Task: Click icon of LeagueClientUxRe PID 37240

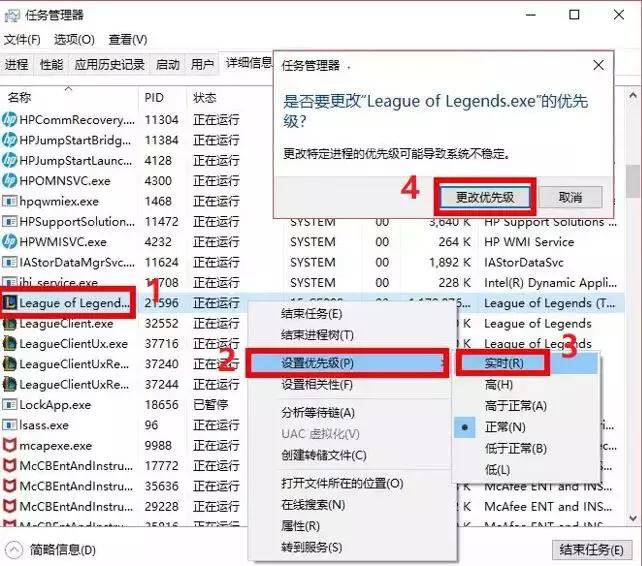Action: (x=9, y=364)
